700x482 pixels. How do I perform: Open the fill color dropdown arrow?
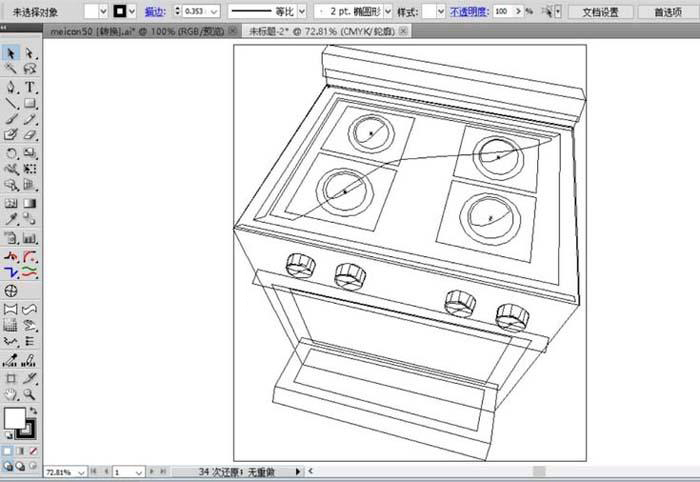tap(103, 12)
